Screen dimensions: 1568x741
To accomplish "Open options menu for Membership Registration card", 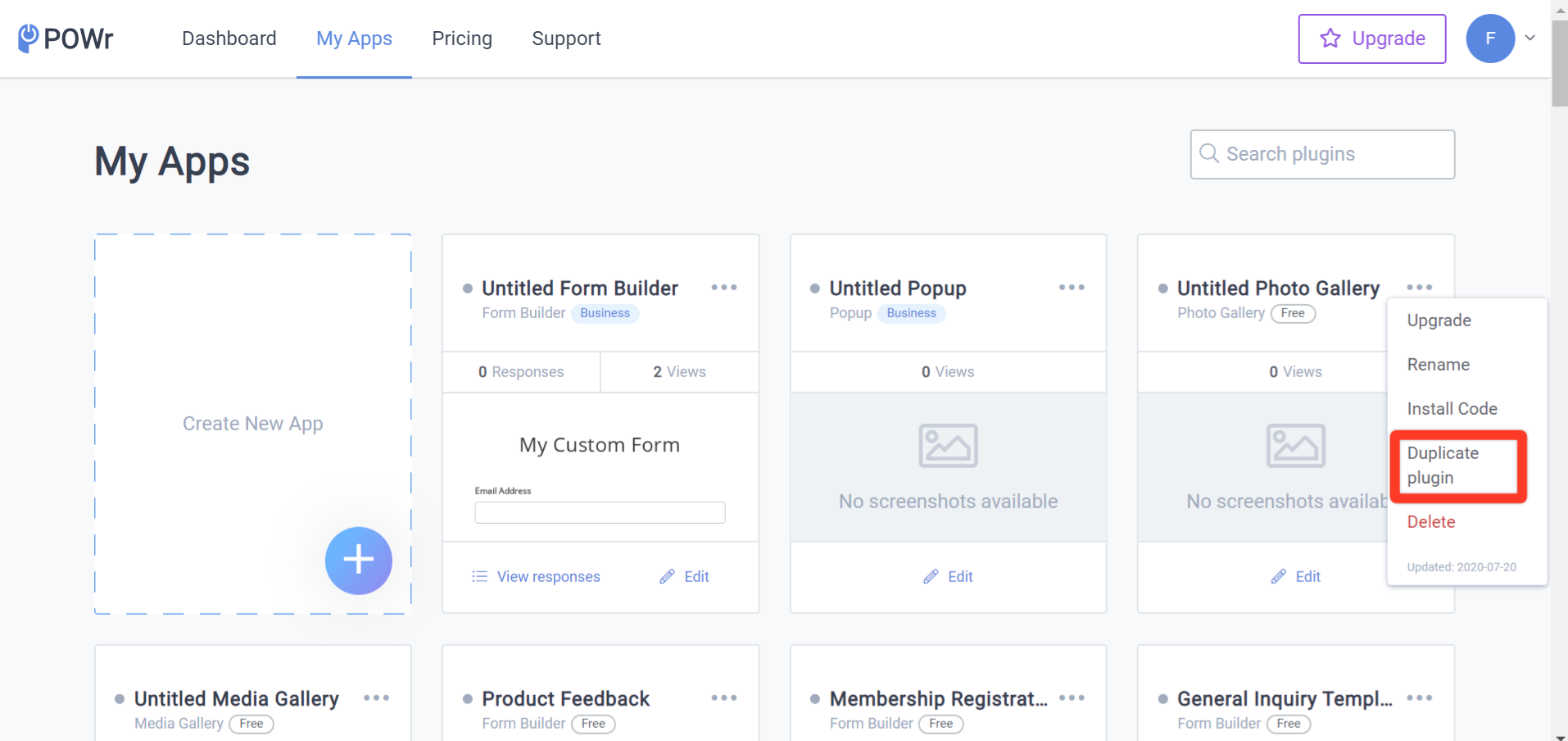I will click(1072, 698).
